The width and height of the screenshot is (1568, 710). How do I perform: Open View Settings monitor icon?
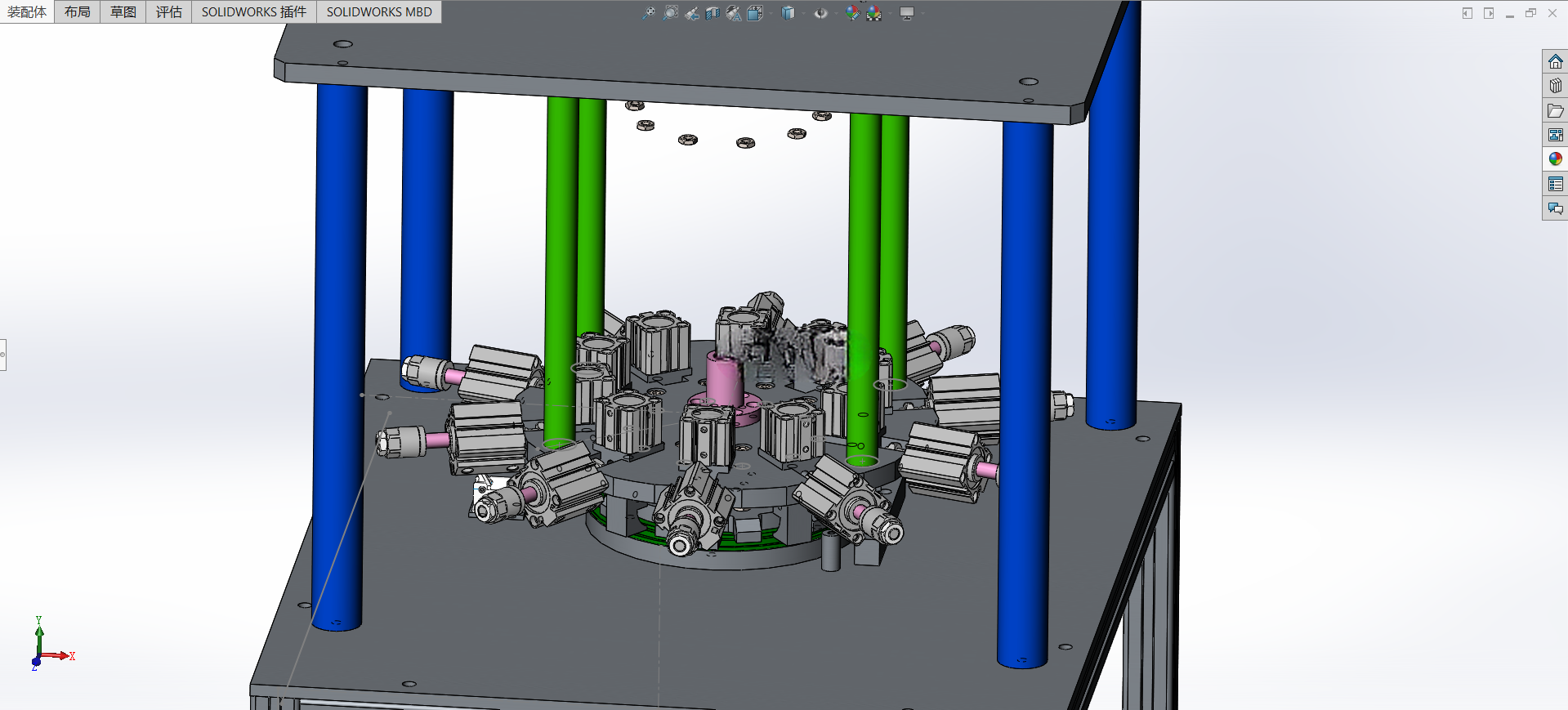tap(907, 13)
